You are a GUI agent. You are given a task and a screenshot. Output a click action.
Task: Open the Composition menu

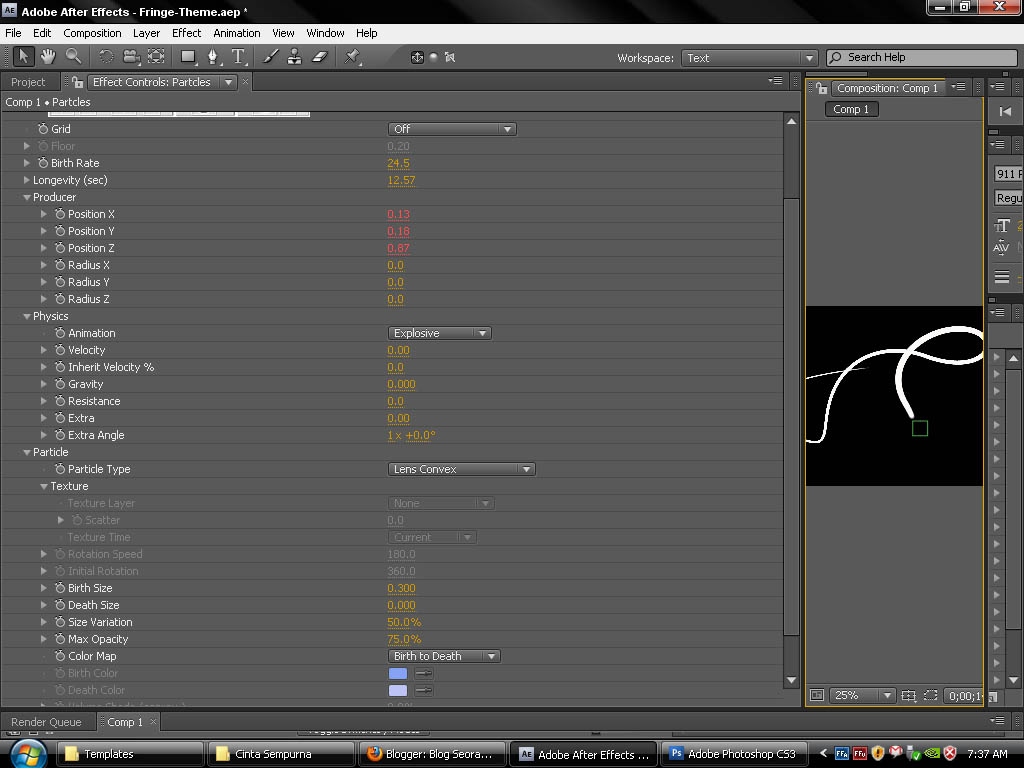click(x=92, y=33)
